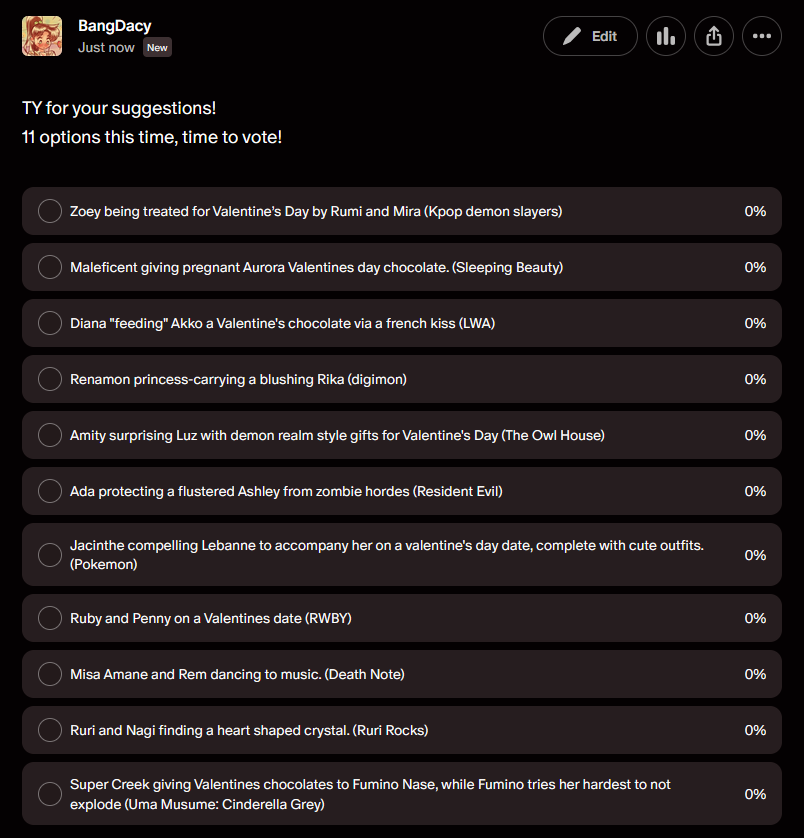Pick the Ada protecting Ashley option

tap(50, 491)
